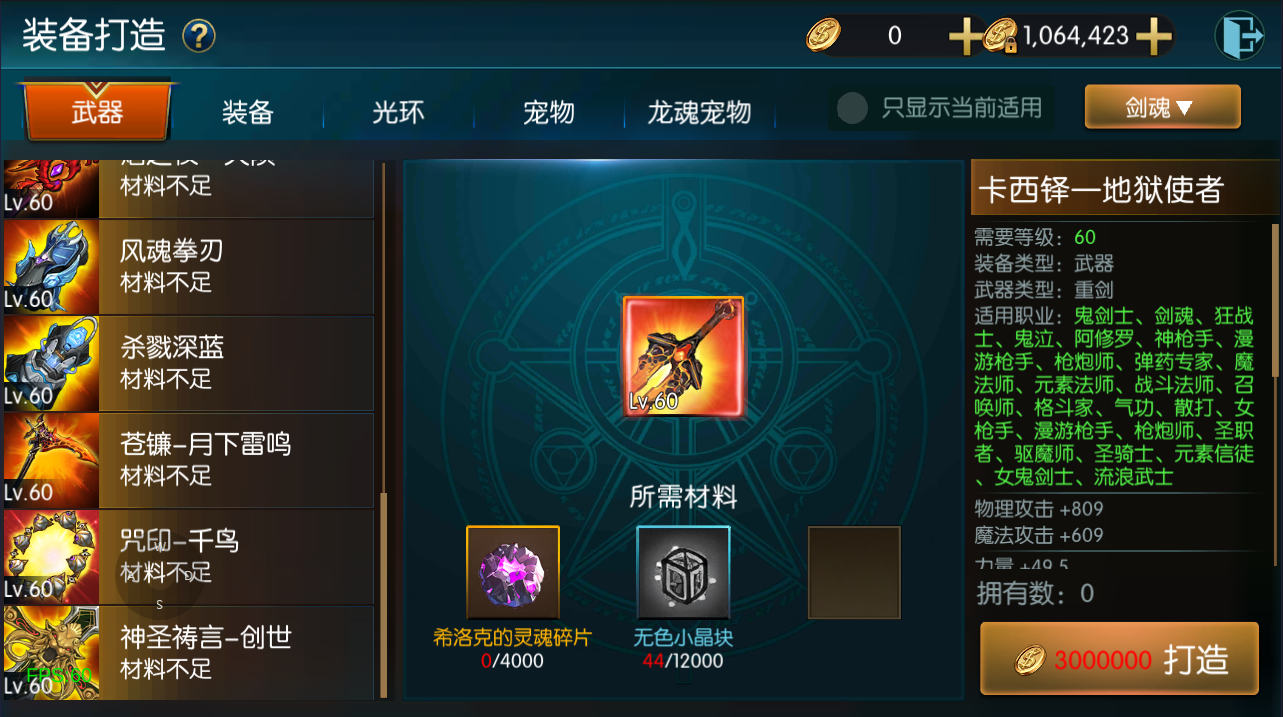
Task: Switch to the 光环 tab
Action: (x=398, y=112)
